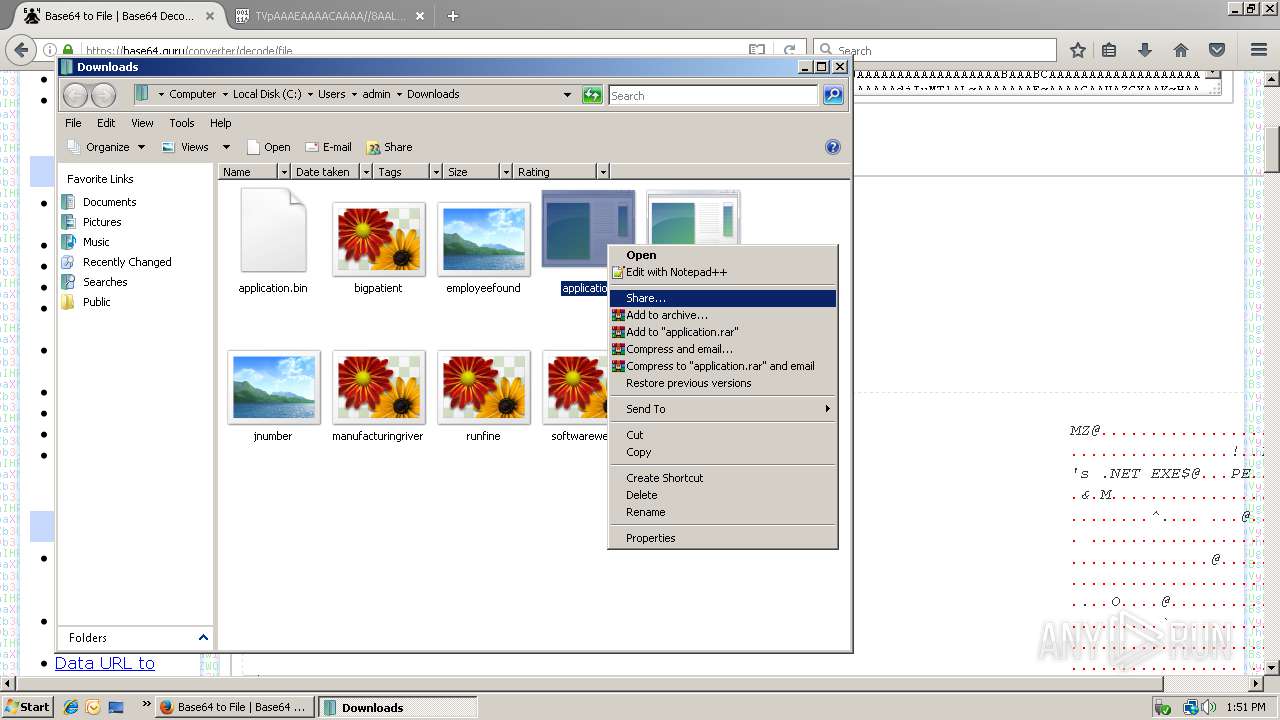The width and height of the screenshot is (1280, 720).
Task: Choose Copy in the context menu
Action: pos(723,452)
